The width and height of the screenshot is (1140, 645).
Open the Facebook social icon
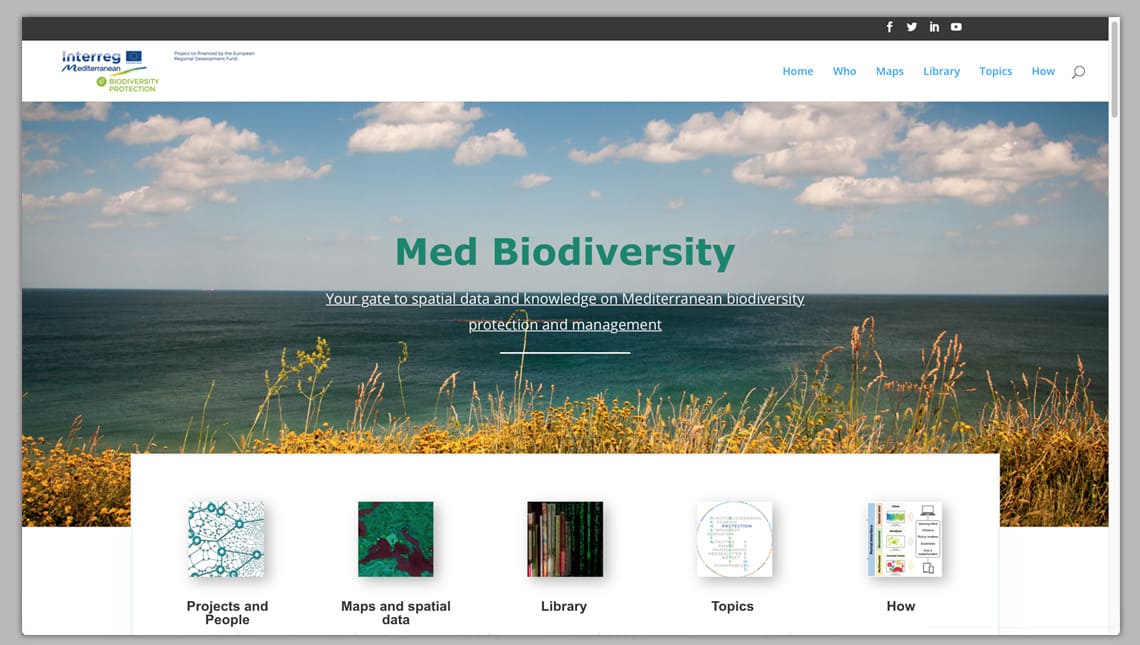point(889,27)
